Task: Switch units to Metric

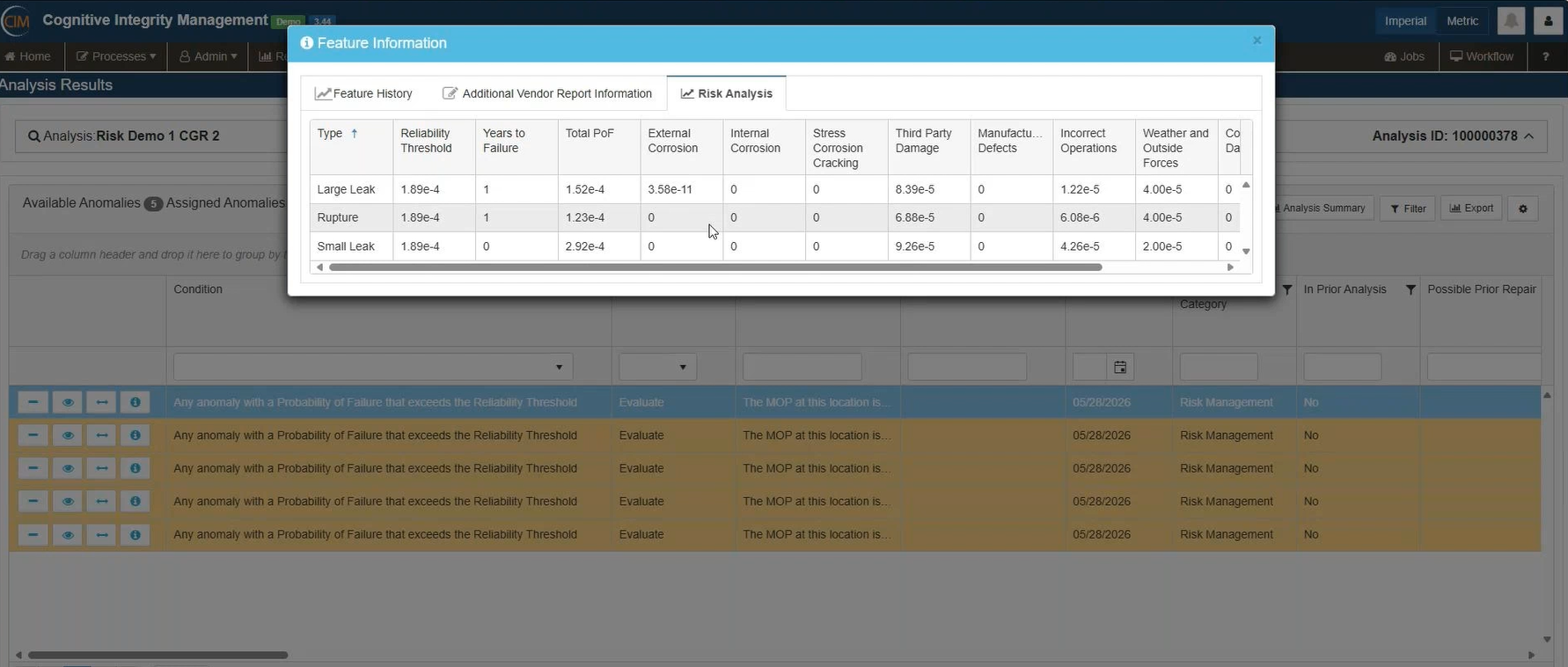Action: 1462,21
